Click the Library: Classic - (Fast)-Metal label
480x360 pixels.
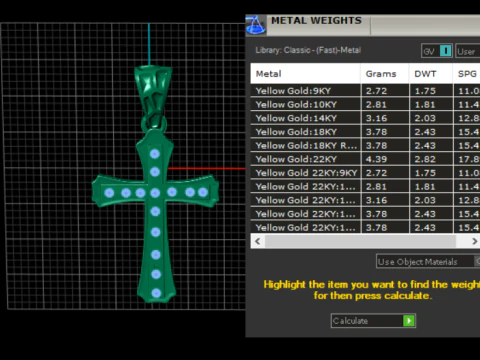point(308,50)
